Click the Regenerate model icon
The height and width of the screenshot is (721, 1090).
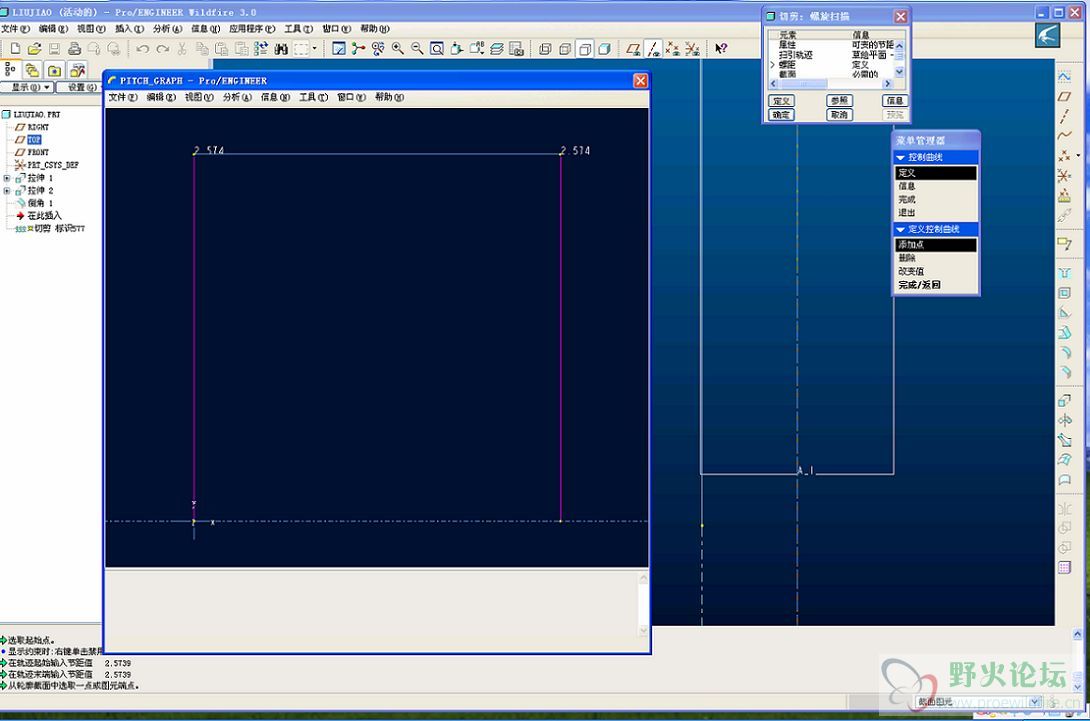pos(261,49)
